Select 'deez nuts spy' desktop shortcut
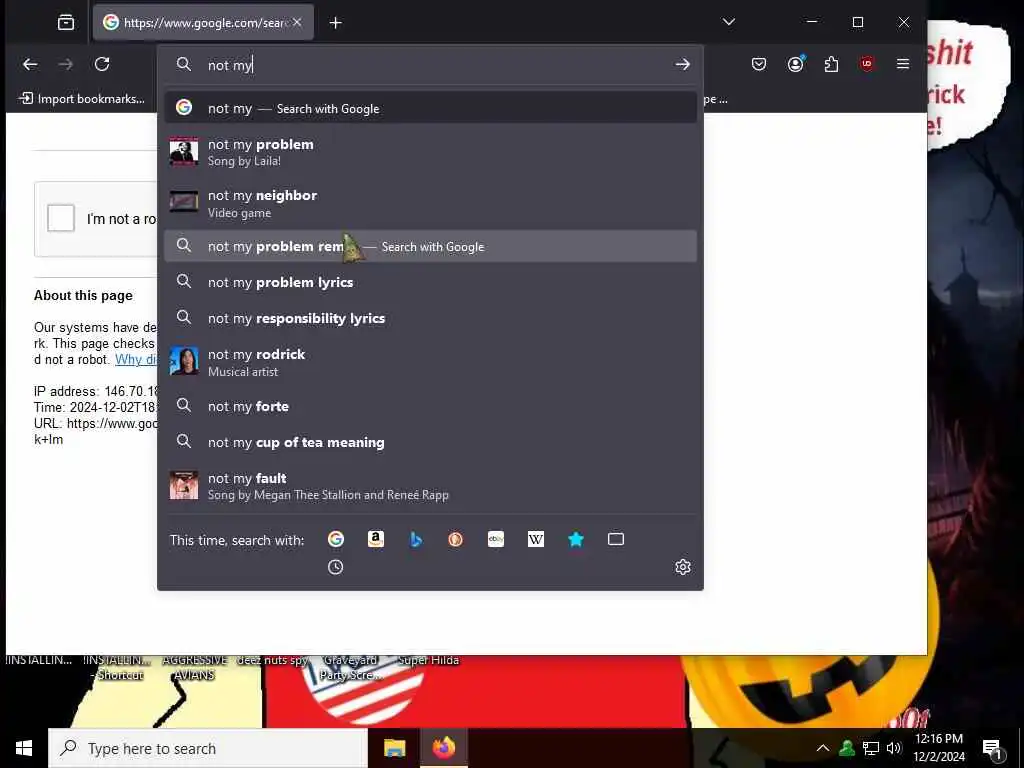Screen dimensions: 1024x768 click(272, 660)
